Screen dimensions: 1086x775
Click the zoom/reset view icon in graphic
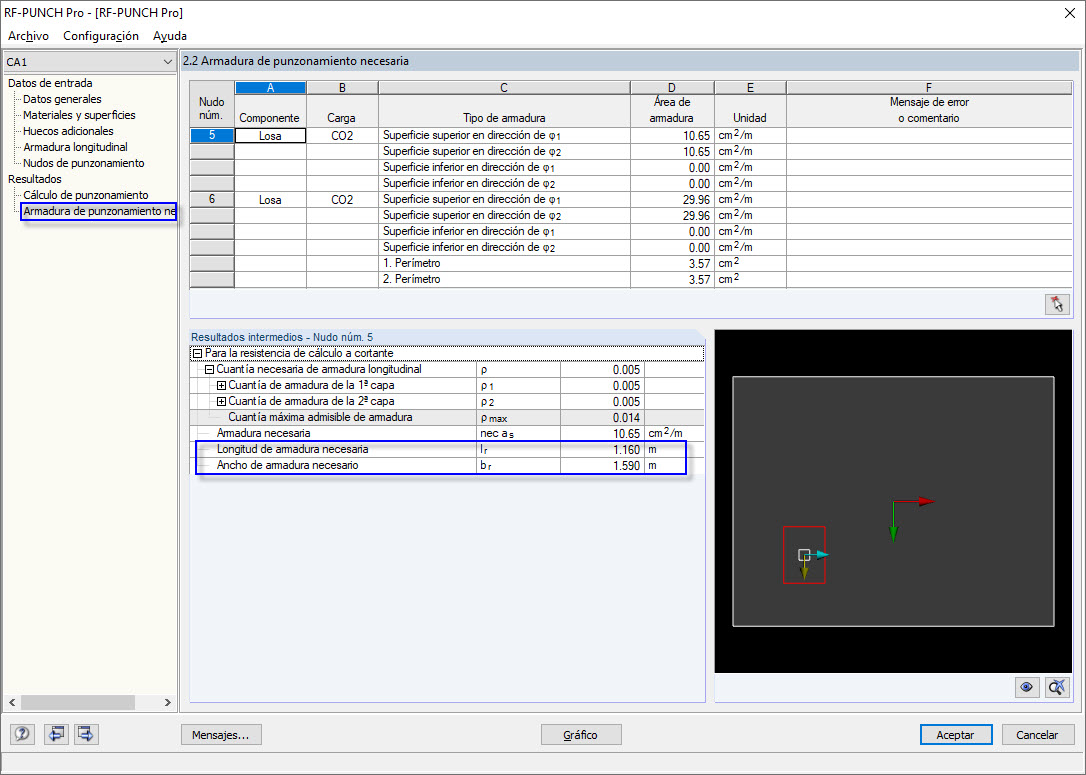[x=1057, y=687]
